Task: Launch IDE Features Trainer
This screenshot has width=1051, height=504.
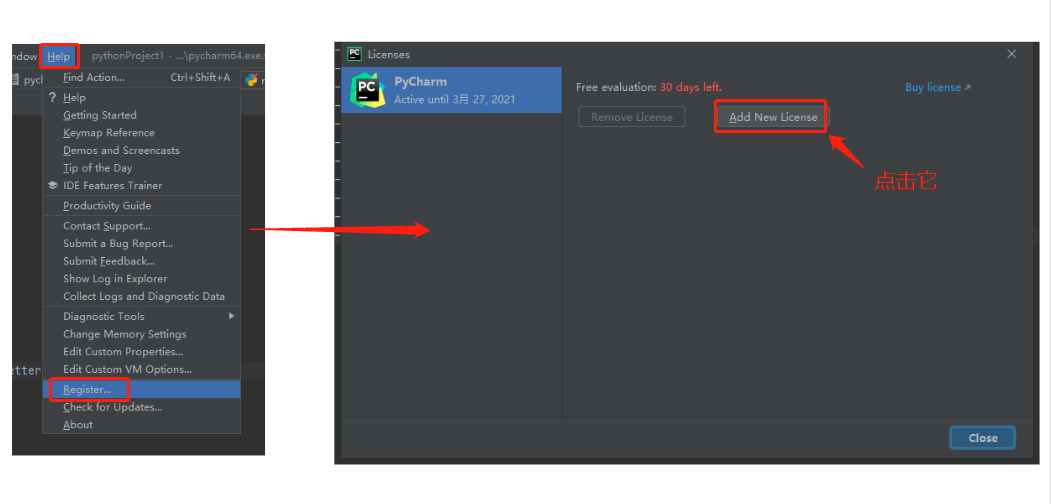Action: 141,186
